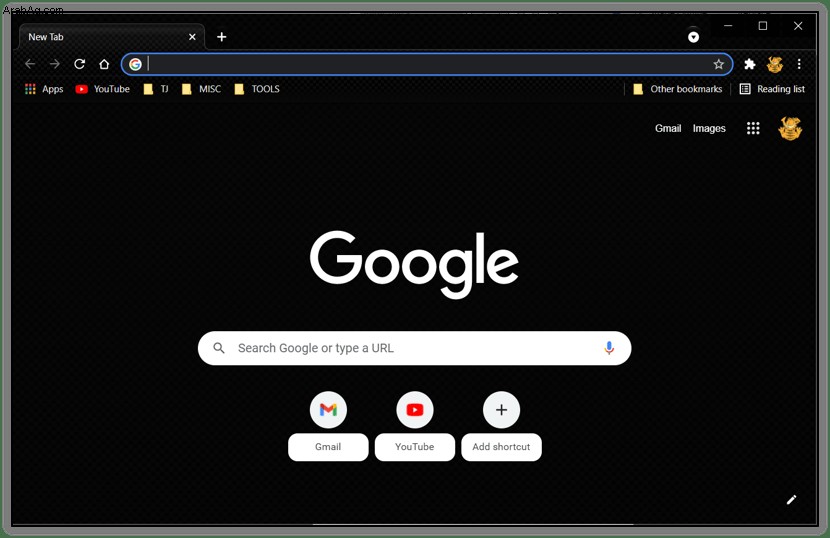Click the magnifier icon in search box
830x538 pixels.
pos(219,348)
